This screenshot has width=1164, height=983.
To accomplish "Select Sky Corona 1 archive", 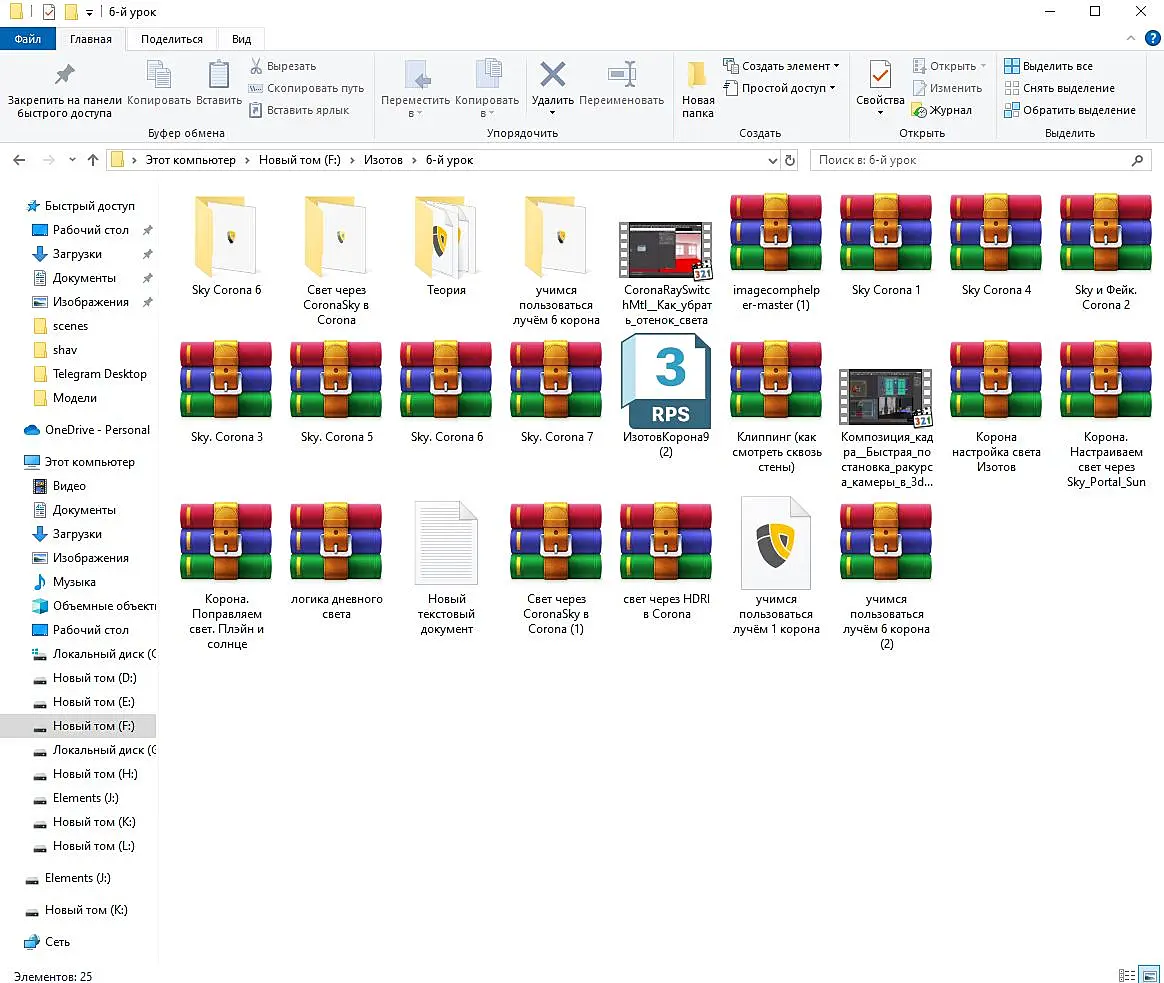I will (x=886, y=245).
